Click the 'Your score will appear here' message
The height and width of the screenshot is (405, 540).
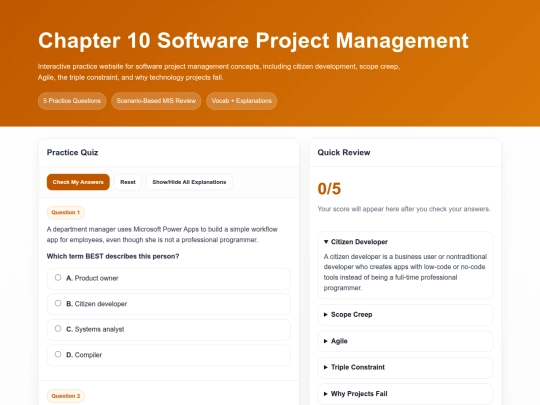404,209
